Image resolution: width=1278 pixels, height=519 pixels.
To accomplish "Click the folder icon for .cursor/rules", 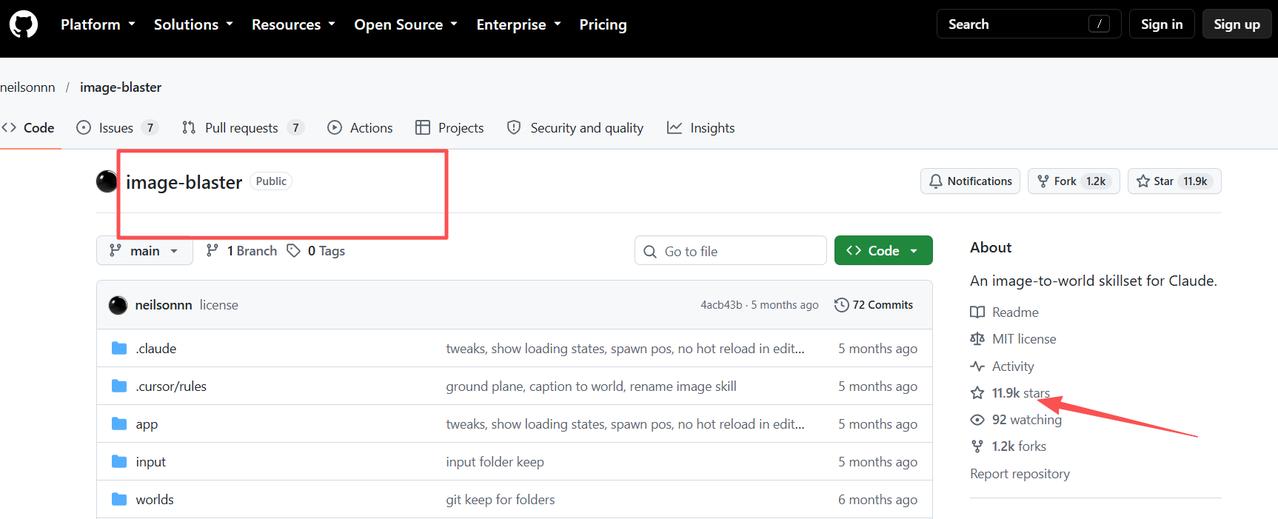I will [119, 386].
